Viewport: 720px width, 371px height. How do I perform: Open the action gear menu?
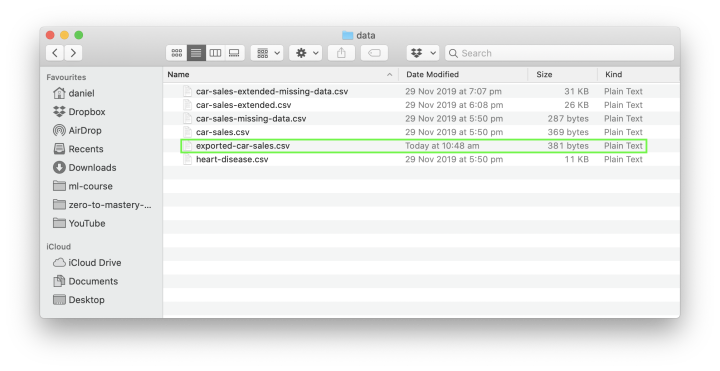click(306, 53)
